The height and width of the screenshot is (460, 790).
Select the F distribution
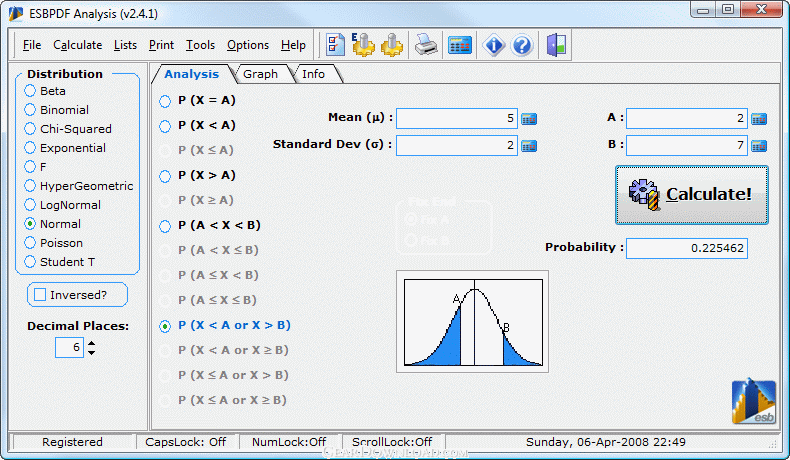pyautogui.click(x=35, y=167)
